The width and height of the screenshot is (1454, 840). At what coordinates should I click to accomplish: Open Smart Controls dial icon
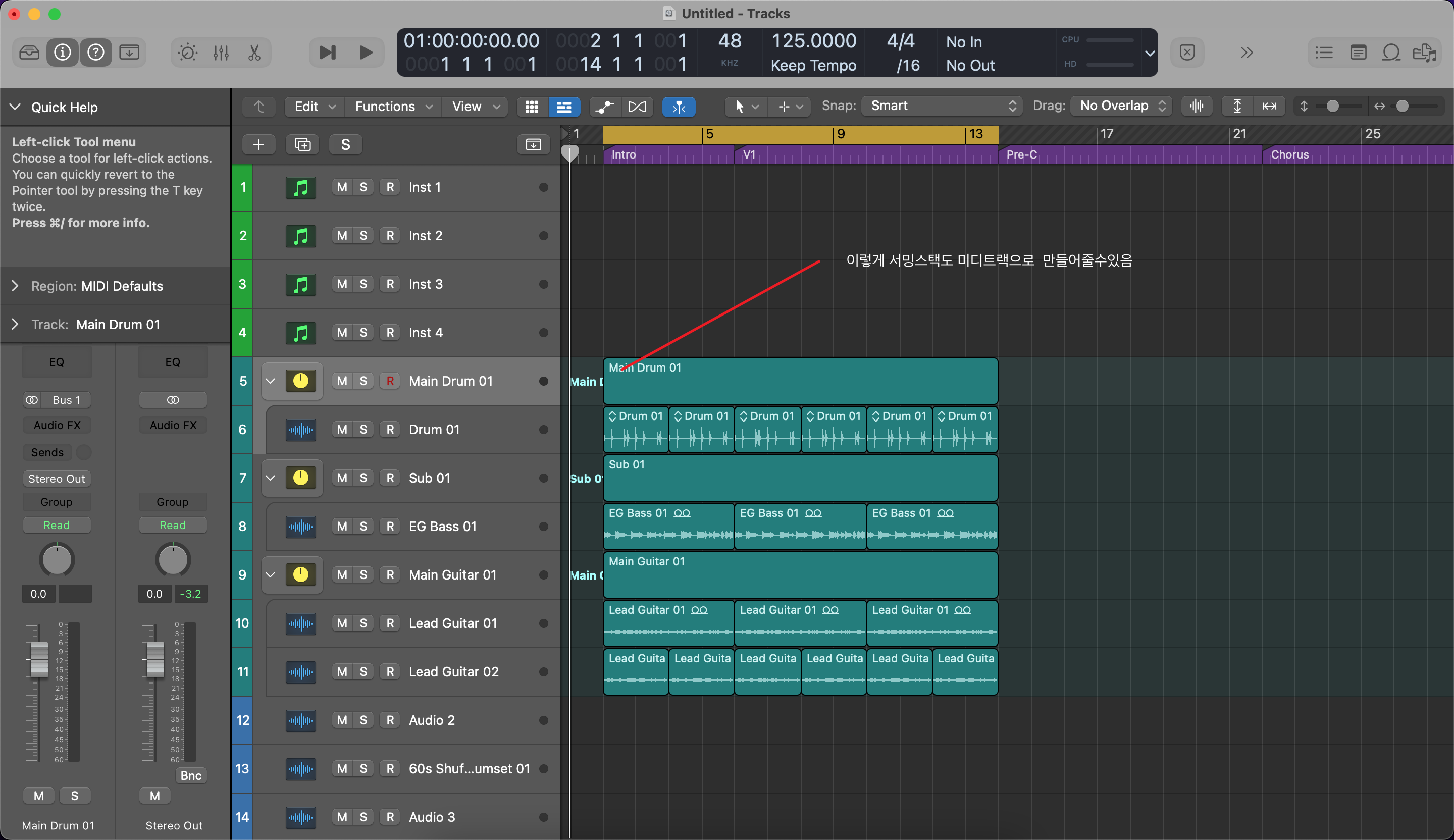188,53
